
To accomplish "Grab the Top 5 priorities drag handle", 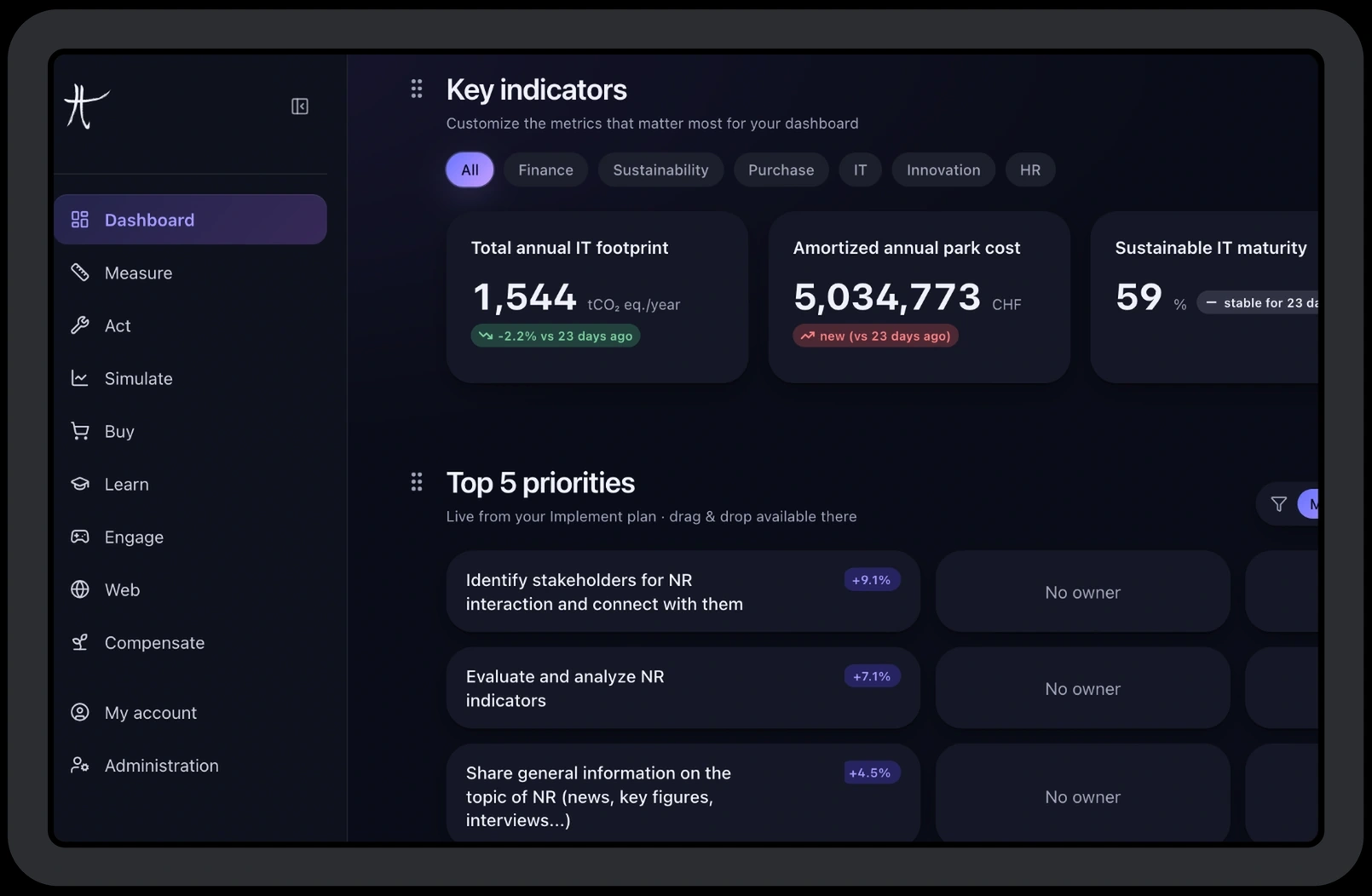I will [417, 482].
